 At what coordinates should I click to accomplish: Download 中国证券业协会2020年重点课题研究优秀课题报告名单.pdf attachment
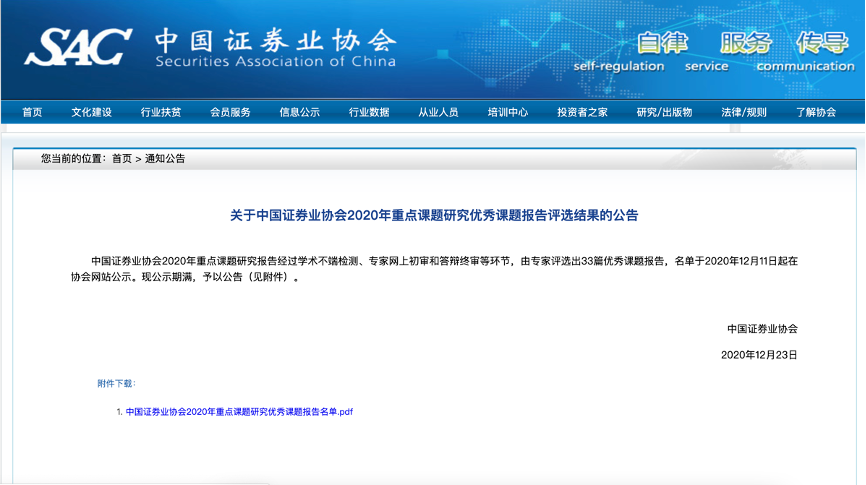[239, 412]
